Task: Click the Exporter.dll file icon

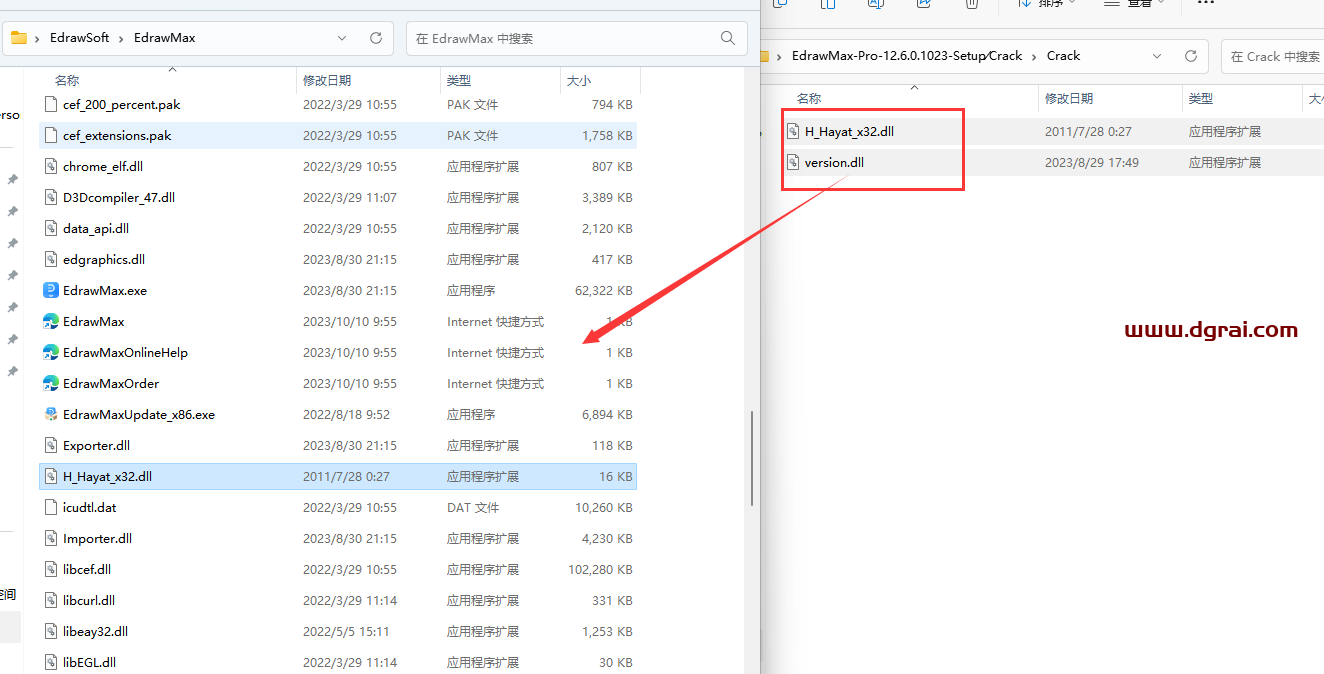Action: [52, 446]
